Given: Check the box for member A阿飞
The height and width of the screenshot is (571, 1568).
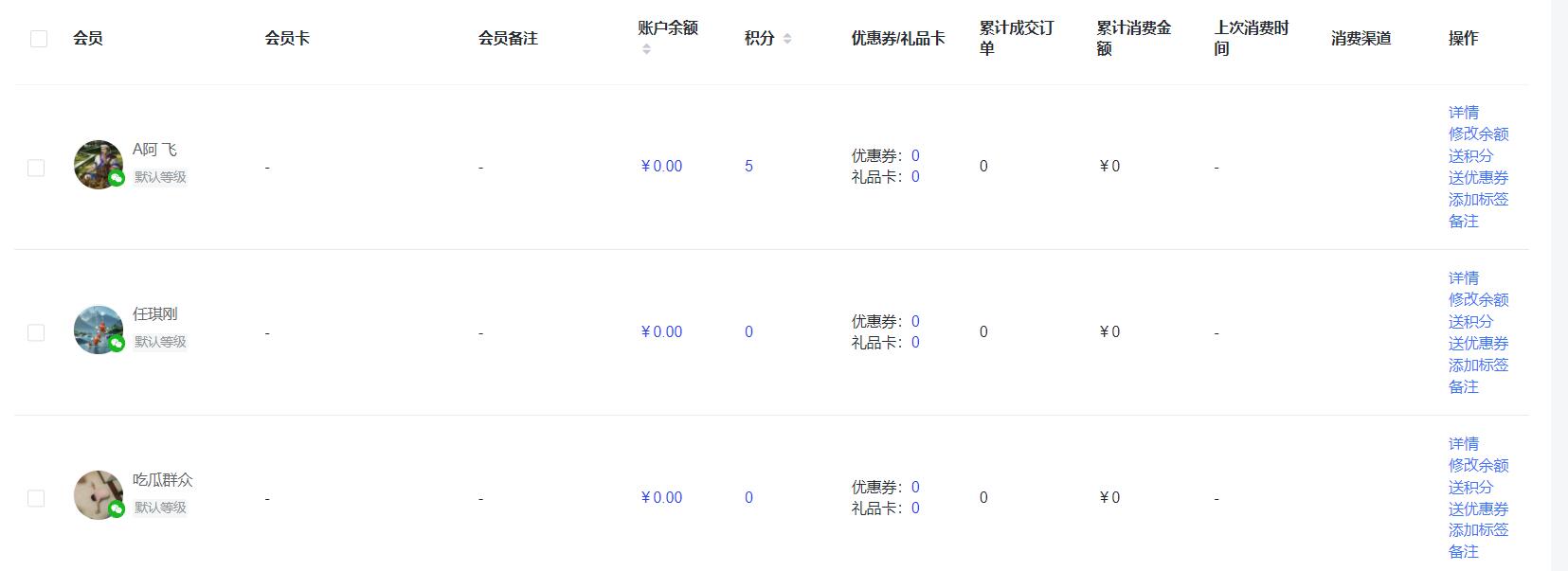Looking at the screenshot, I should tap(36, 168).
